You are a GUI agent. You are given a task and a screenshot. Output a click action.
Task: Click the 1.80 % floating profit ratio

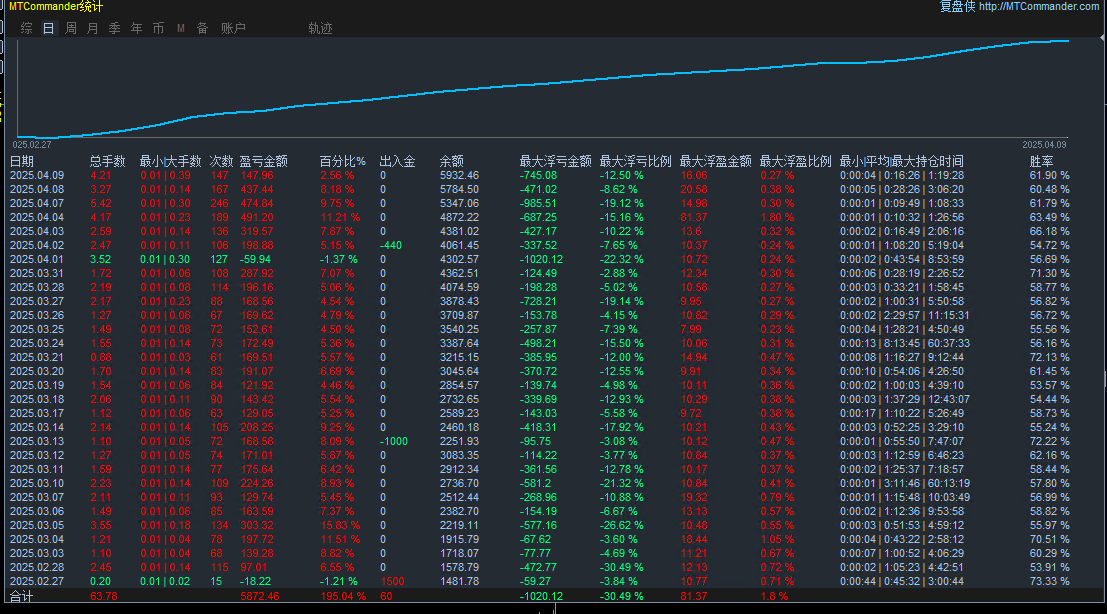point(777,217)
